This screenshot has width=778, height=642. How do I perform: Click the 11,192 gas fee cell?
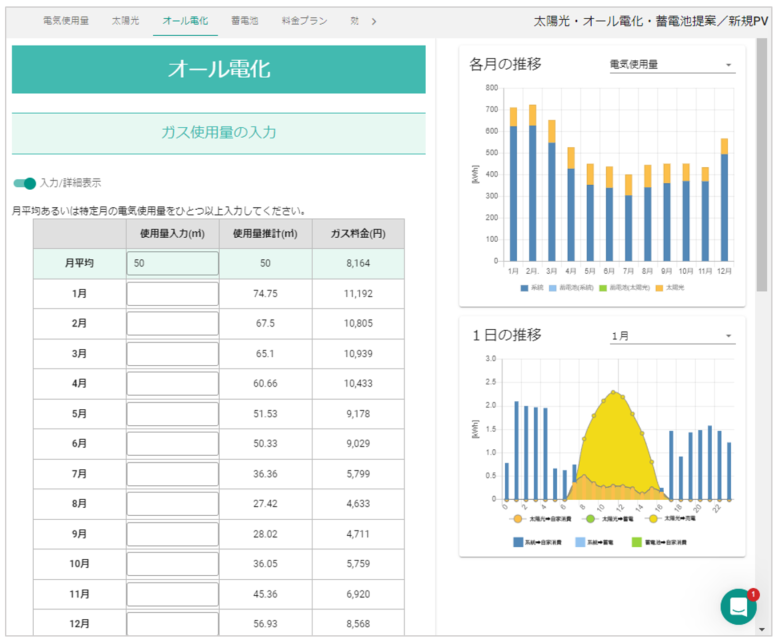pyautogui.click(x=358, y=294)
